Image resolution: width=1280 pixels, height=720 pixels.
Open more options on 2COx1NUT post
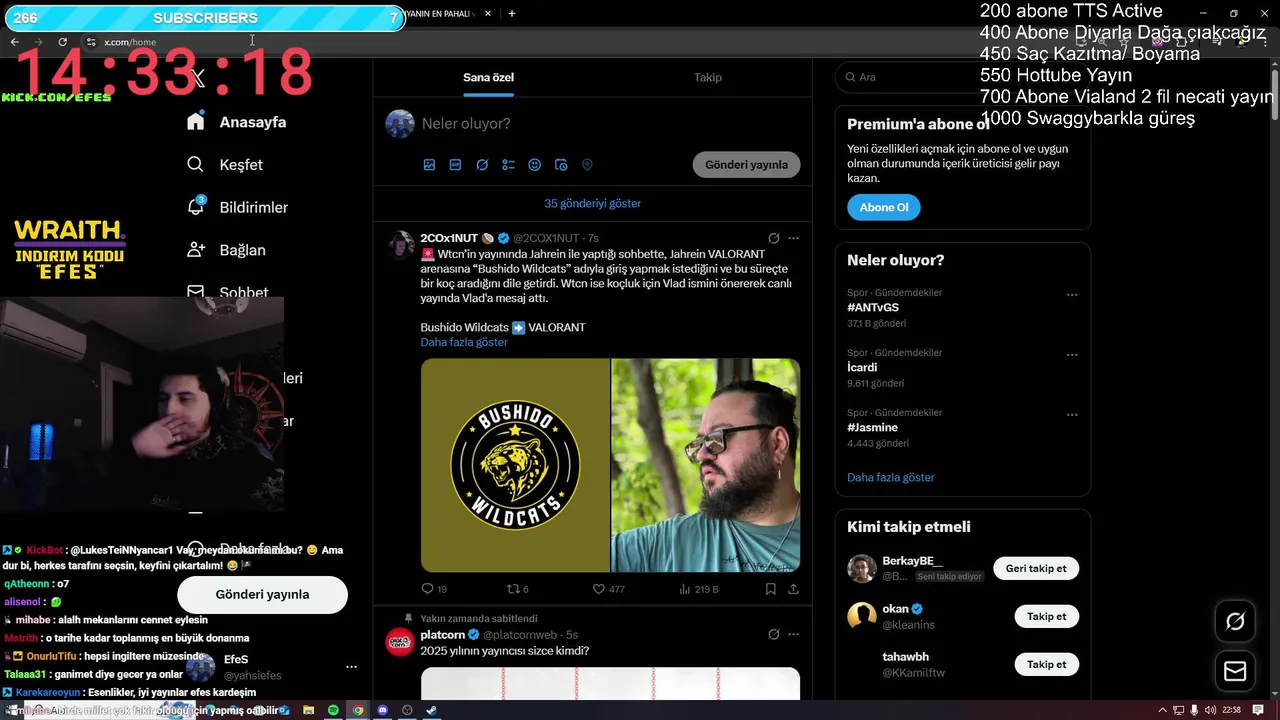coord(794,238)
